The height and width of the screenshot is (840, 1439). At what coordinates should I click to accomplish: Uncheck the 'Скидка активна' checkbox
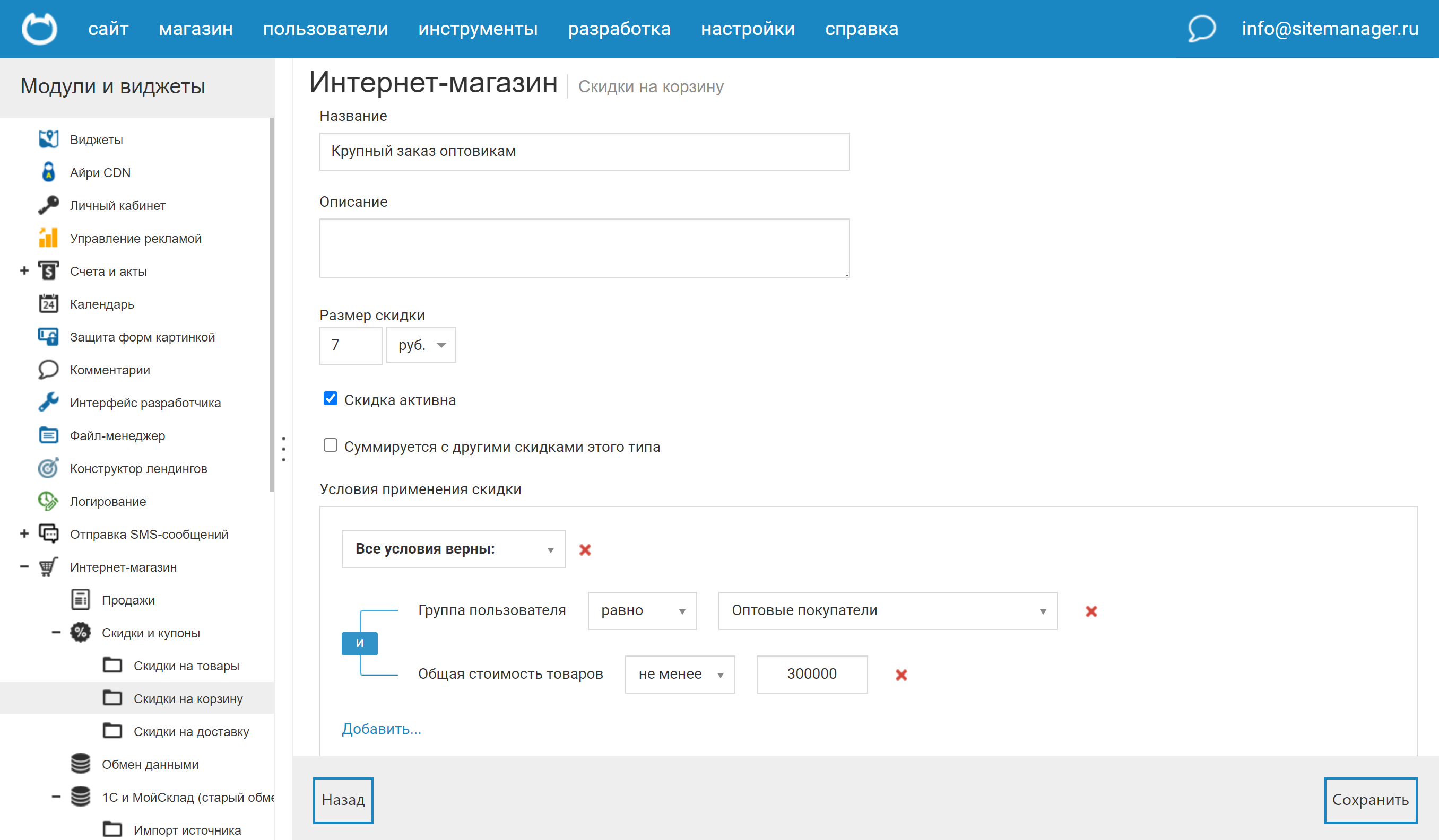pos(330,398)
